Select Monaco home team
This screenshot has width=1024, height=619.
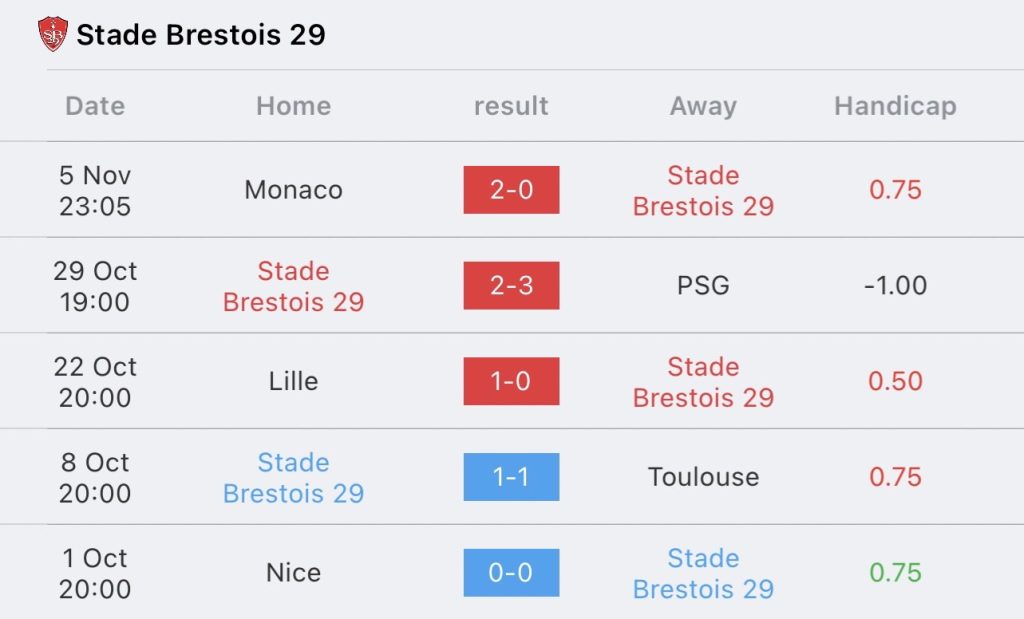(293, 190)
